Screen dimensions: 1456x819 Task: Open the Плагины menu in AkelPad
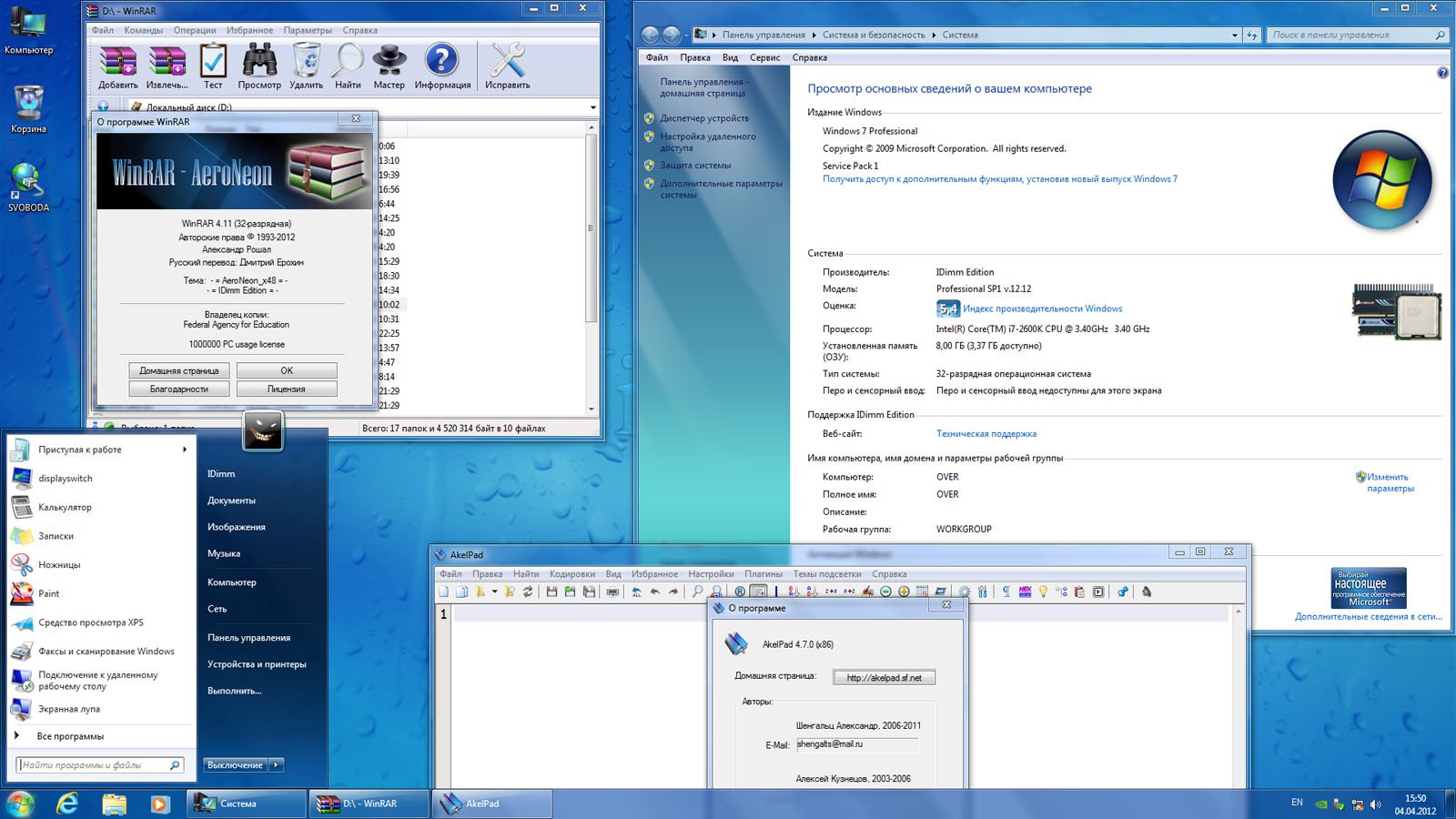(763, 574)
